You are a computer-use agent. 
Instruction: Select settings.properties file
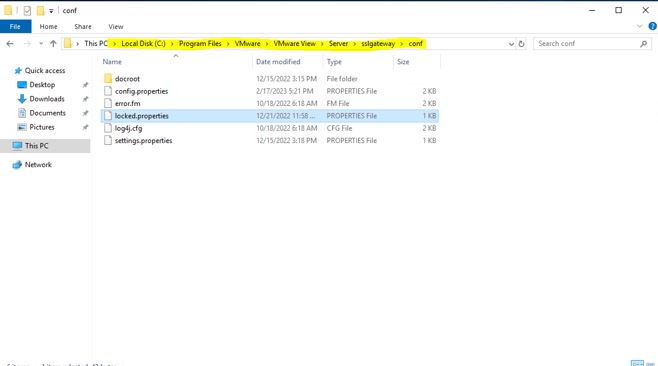144,141
